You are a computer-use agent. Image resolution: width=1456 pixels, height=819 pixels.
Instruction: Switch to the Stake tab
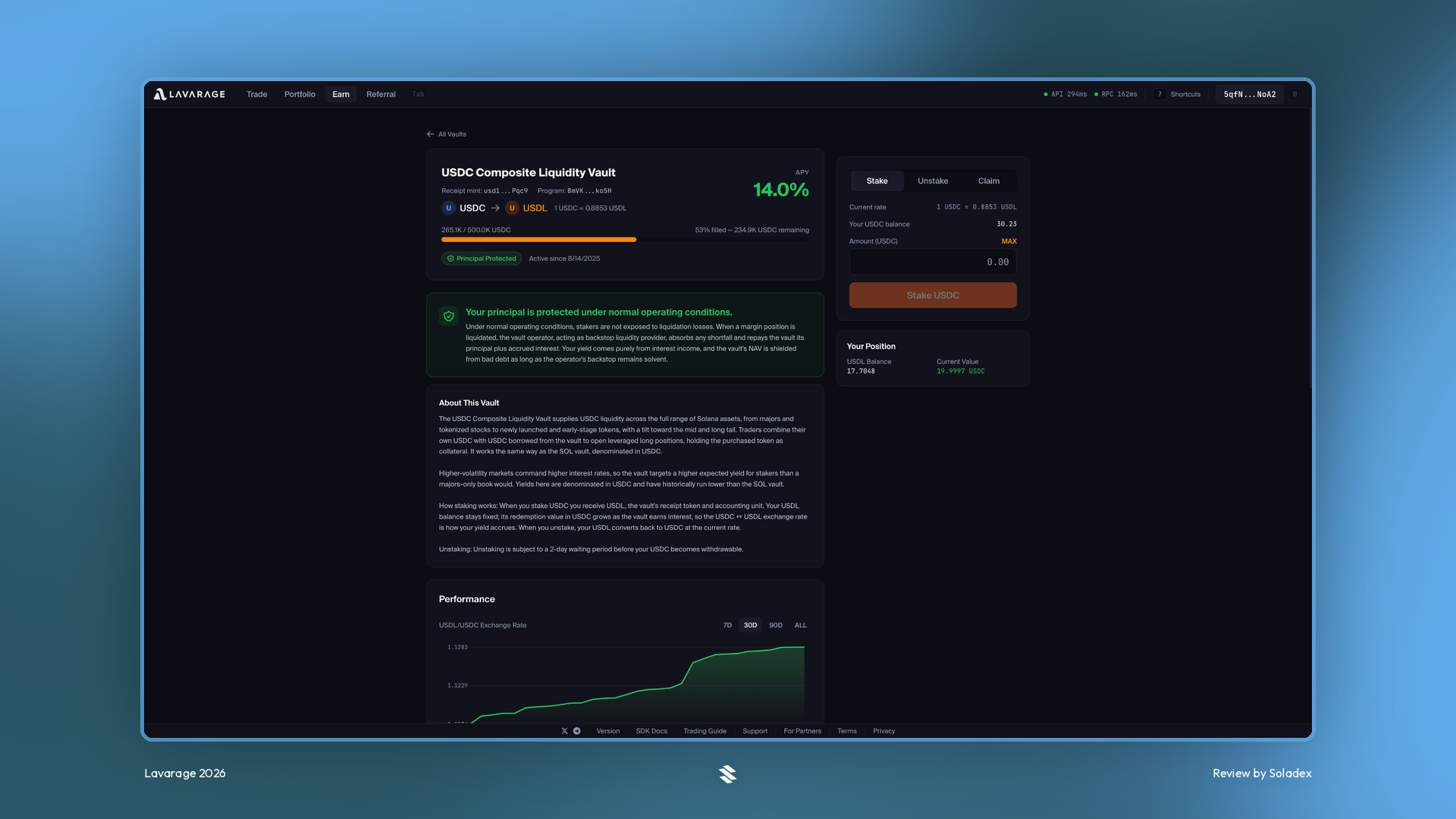[877, 181]
